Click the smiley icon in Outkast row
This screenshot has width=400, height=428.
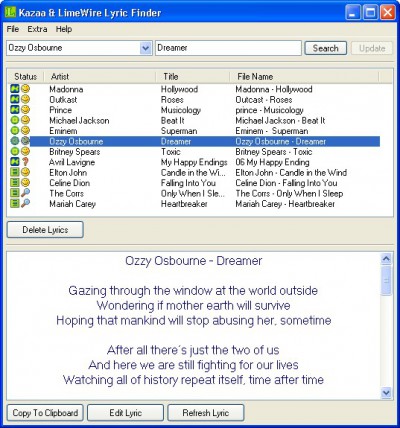[x=25, y=99]
